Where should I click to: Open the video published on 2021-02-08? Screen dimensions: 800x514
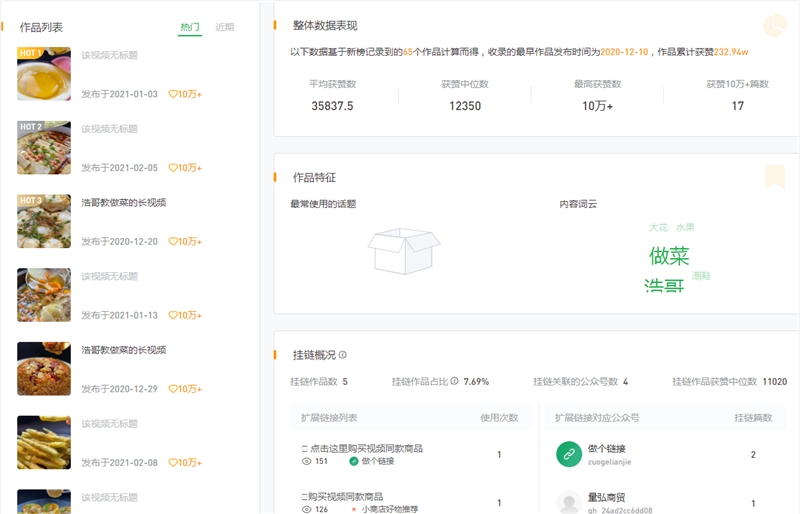[44, 442]
